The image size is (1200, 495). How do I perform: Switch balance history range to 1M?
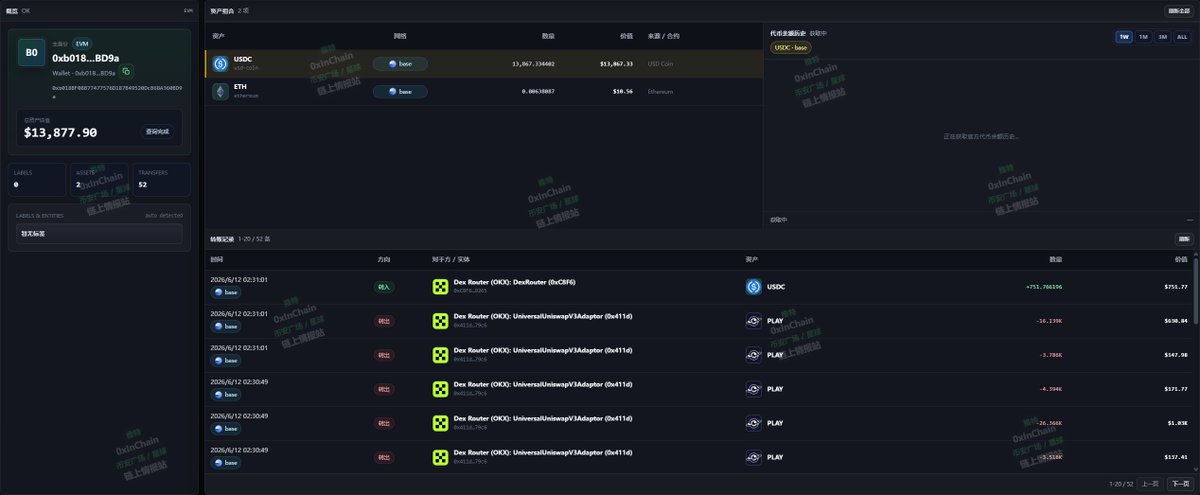pyautogui.click(x=1143, y=36)
